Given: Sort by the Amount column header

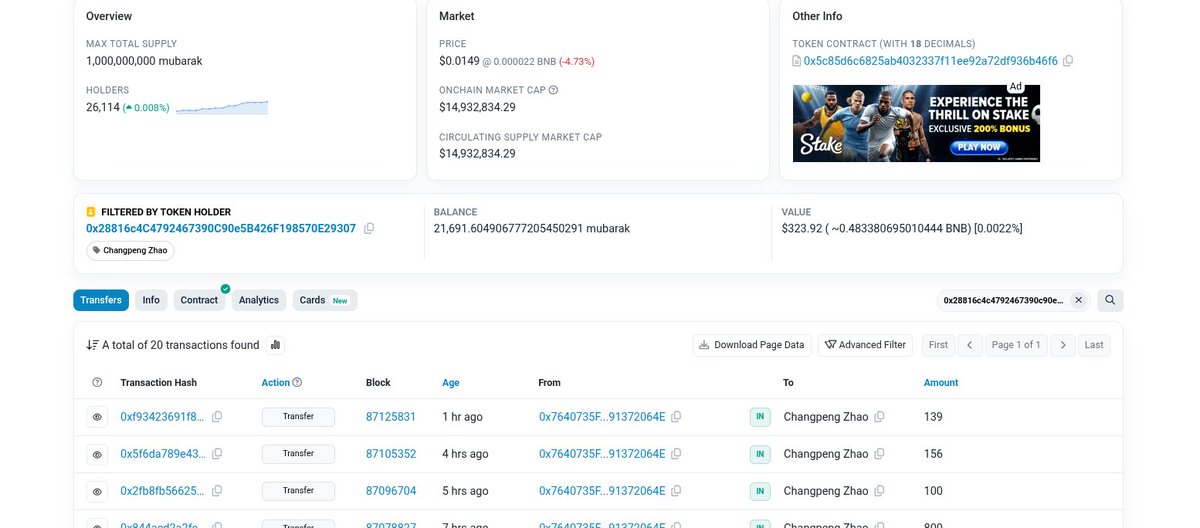Looking at the screenshot, I should pyautogui.click(x=941, y=383).
